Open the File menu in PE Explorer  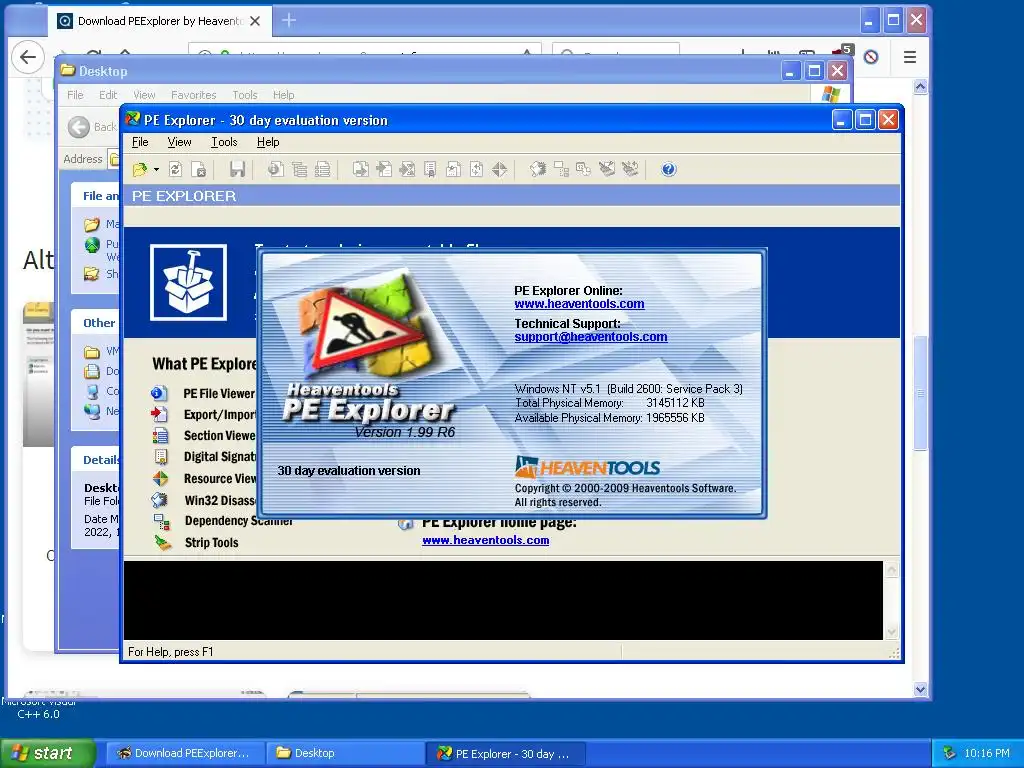point(140,142)
